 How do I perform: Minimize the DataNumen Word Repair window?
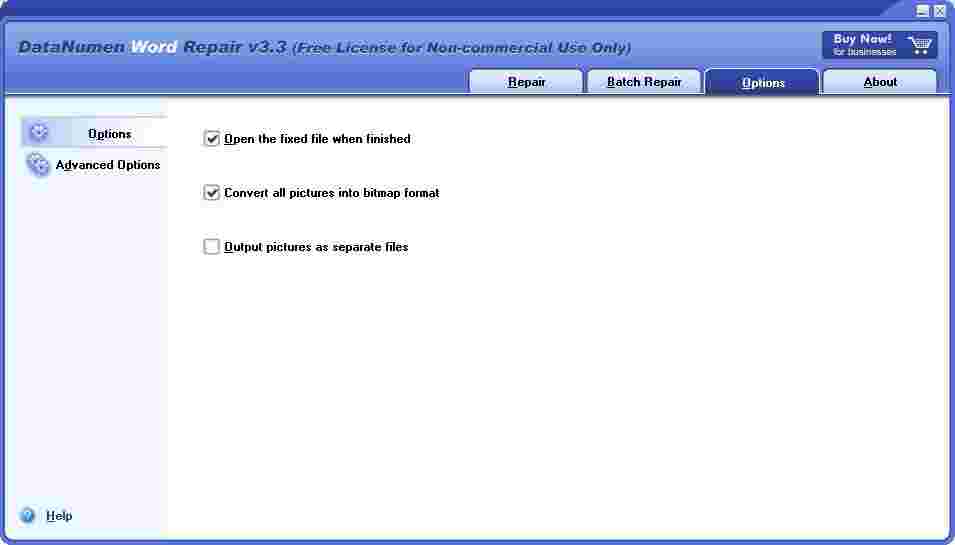pyautogui.click(x=923, y=11)
